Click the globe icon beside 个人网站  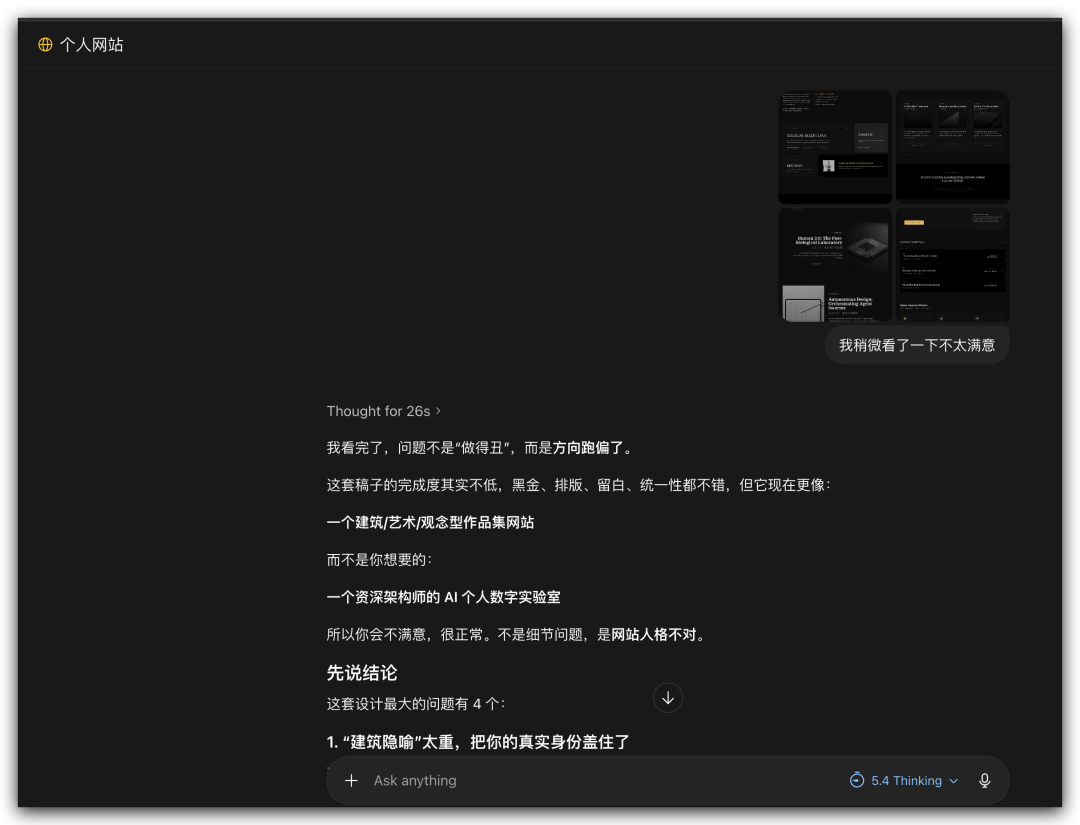point(45,44)
